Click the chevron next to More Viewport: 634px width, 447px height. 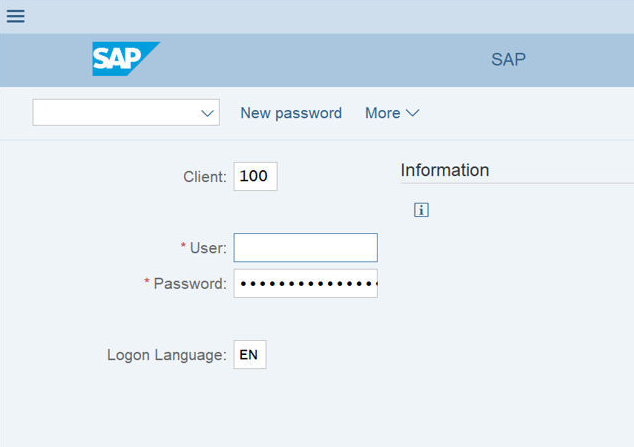pyautogui.click(x=412, y=113)
